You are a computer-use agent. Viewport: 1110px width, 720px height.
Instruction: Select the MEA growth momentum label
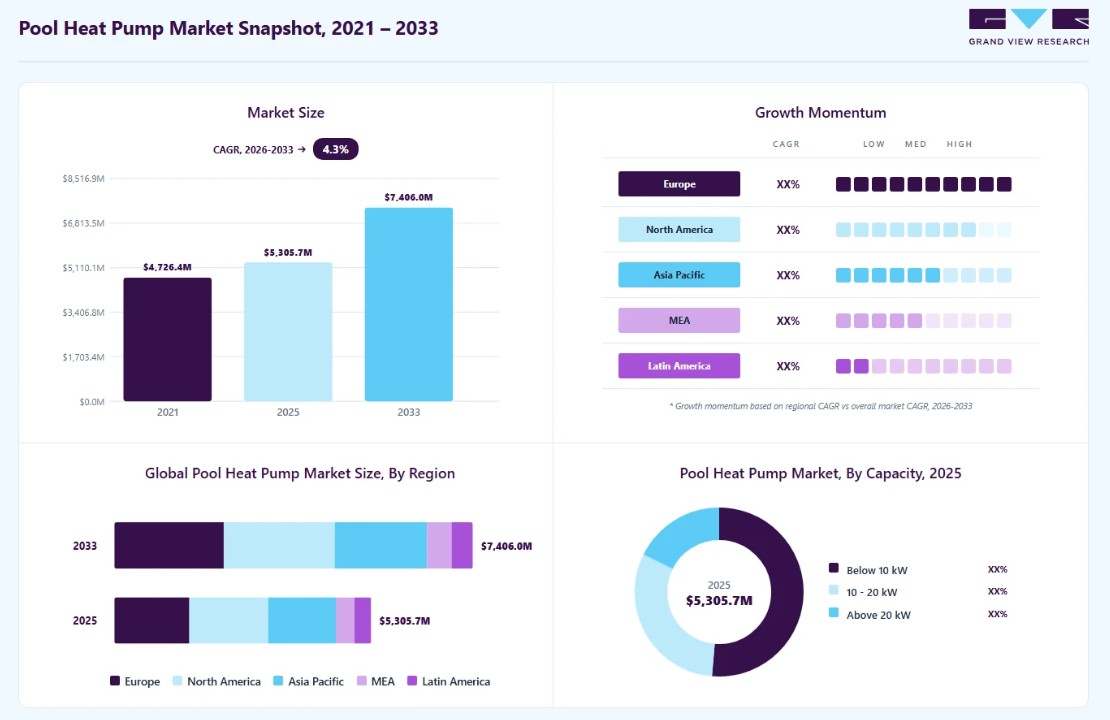coord(679,320)
